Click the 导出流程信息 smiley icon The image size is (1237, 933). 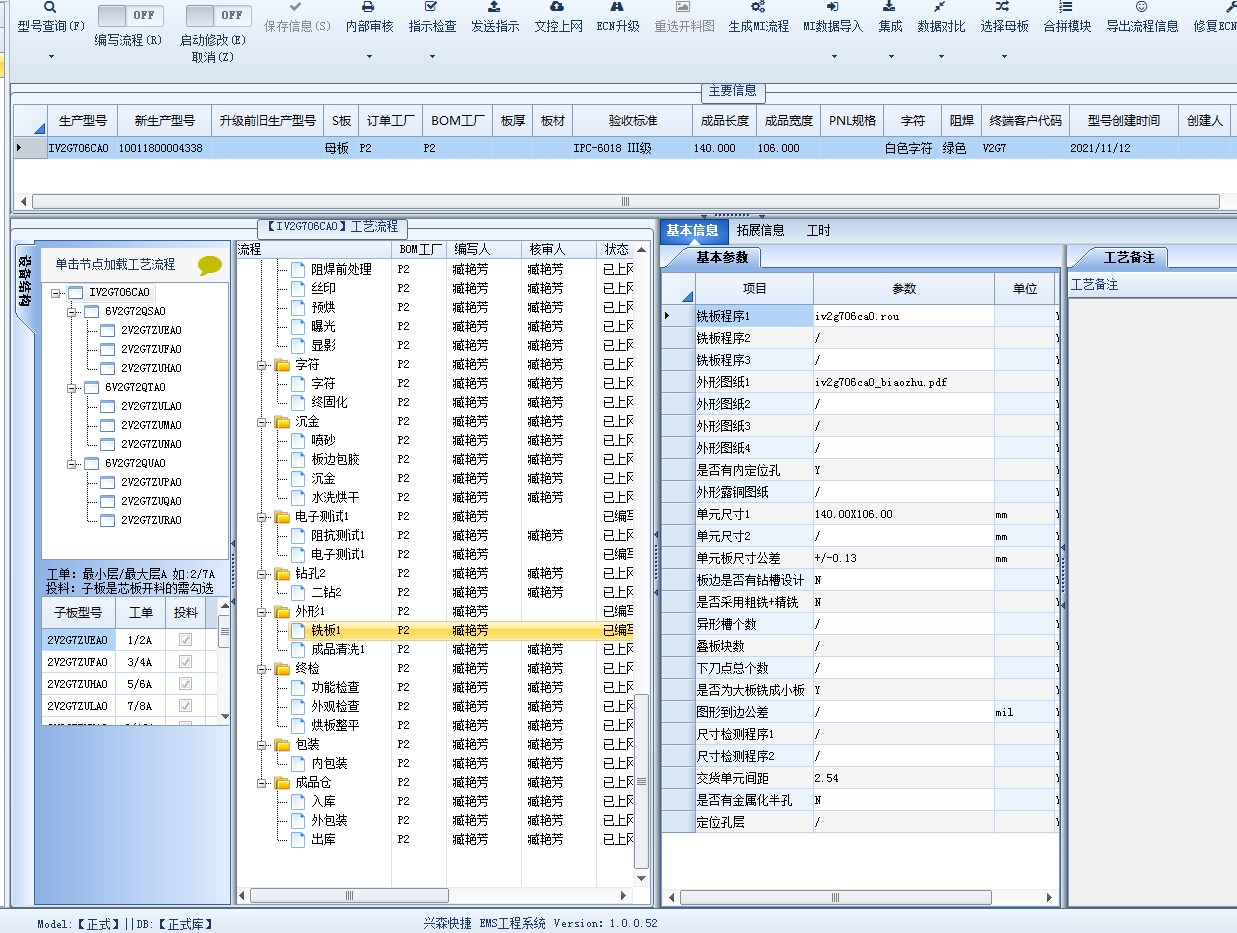pos(1141,6)
